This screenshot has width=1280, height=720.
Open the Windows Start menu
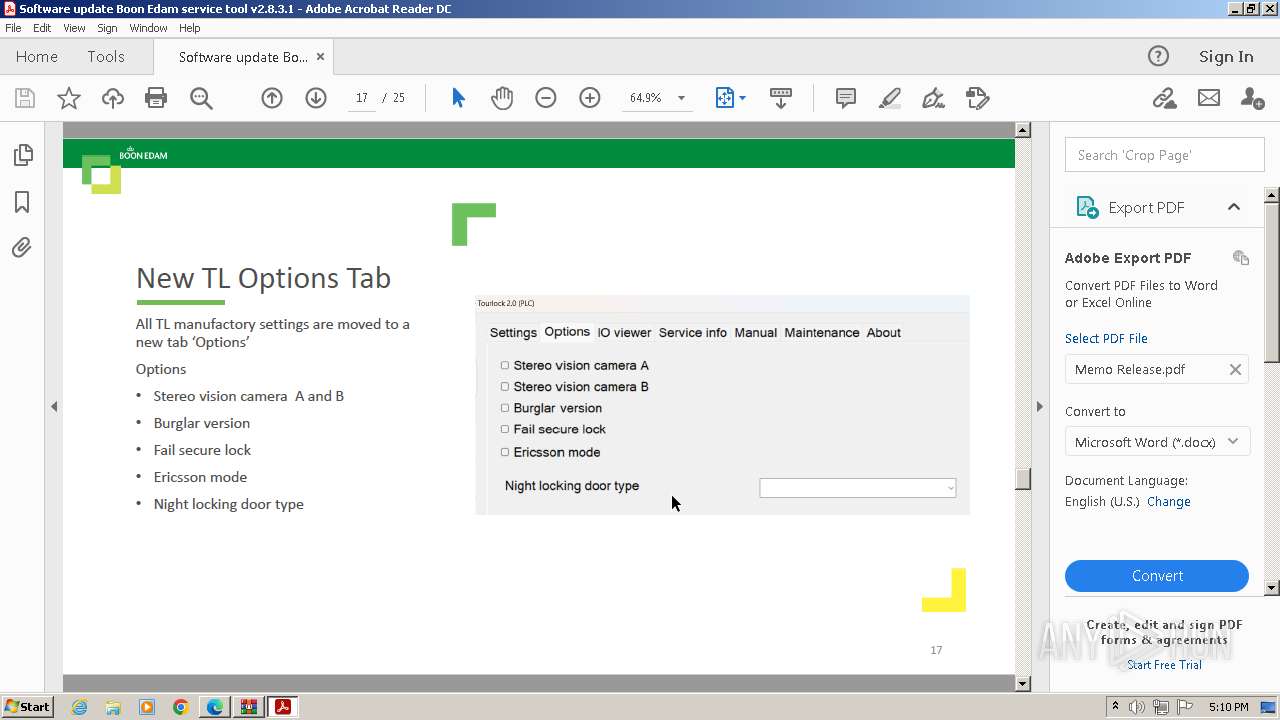coord(27,707)
